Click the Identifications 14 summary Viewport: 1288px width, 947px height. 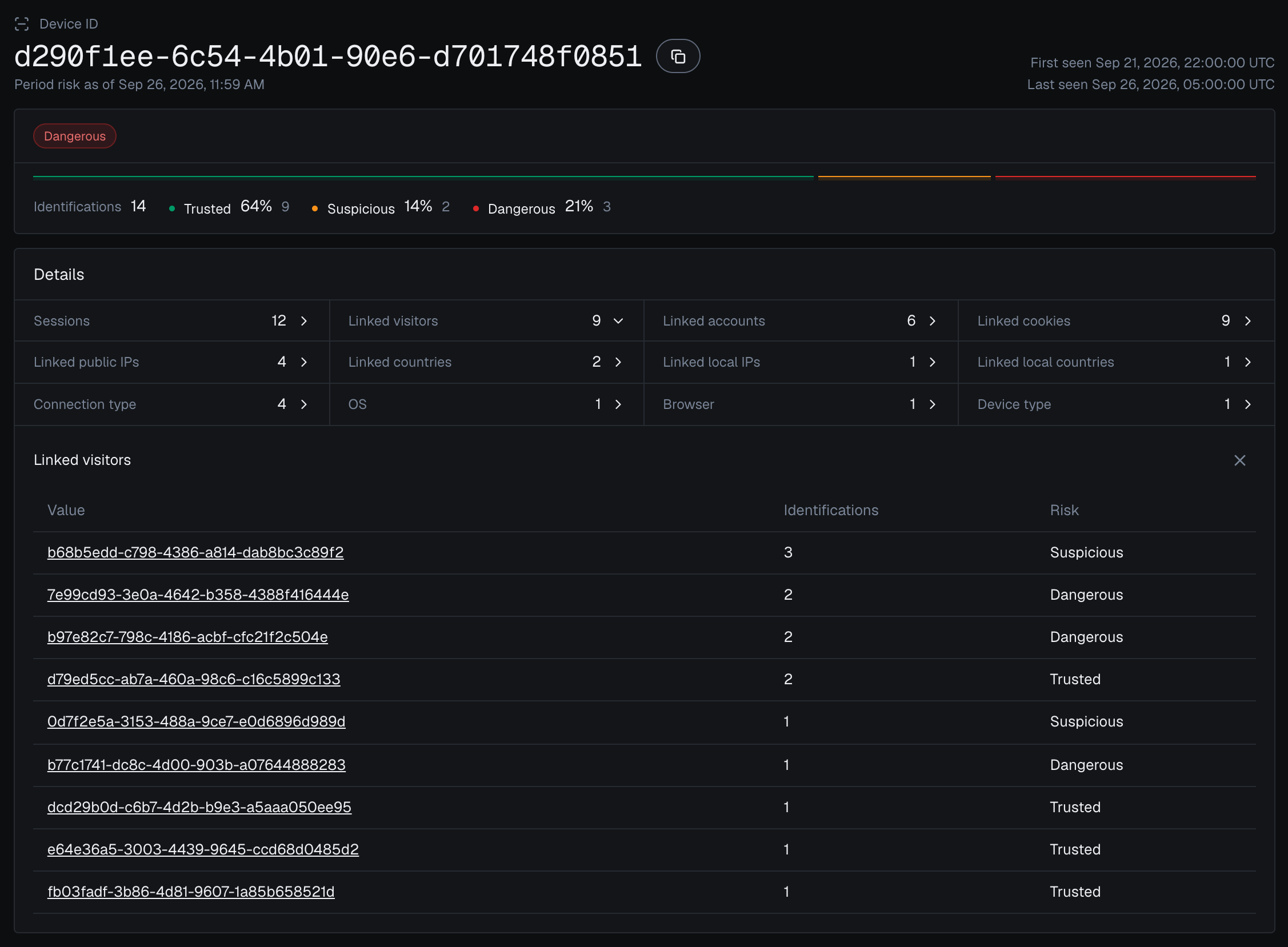(x=90, y=206)
